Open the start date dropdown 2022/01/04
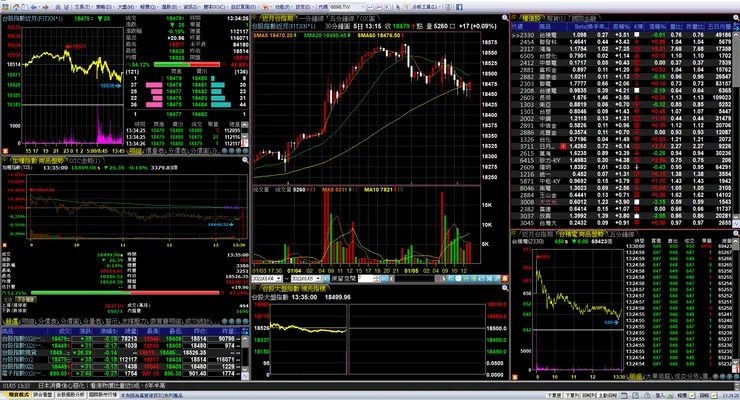740x400 pixels. point(278,278)
